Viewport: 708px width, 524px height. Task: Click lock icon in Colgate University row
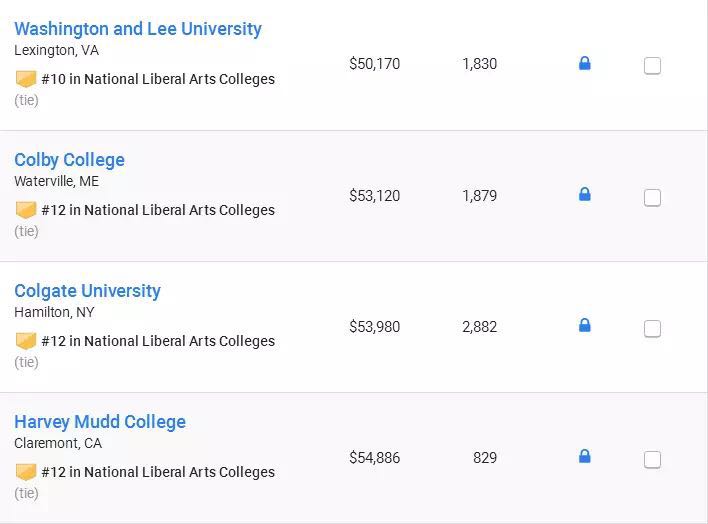coord(585,326)
